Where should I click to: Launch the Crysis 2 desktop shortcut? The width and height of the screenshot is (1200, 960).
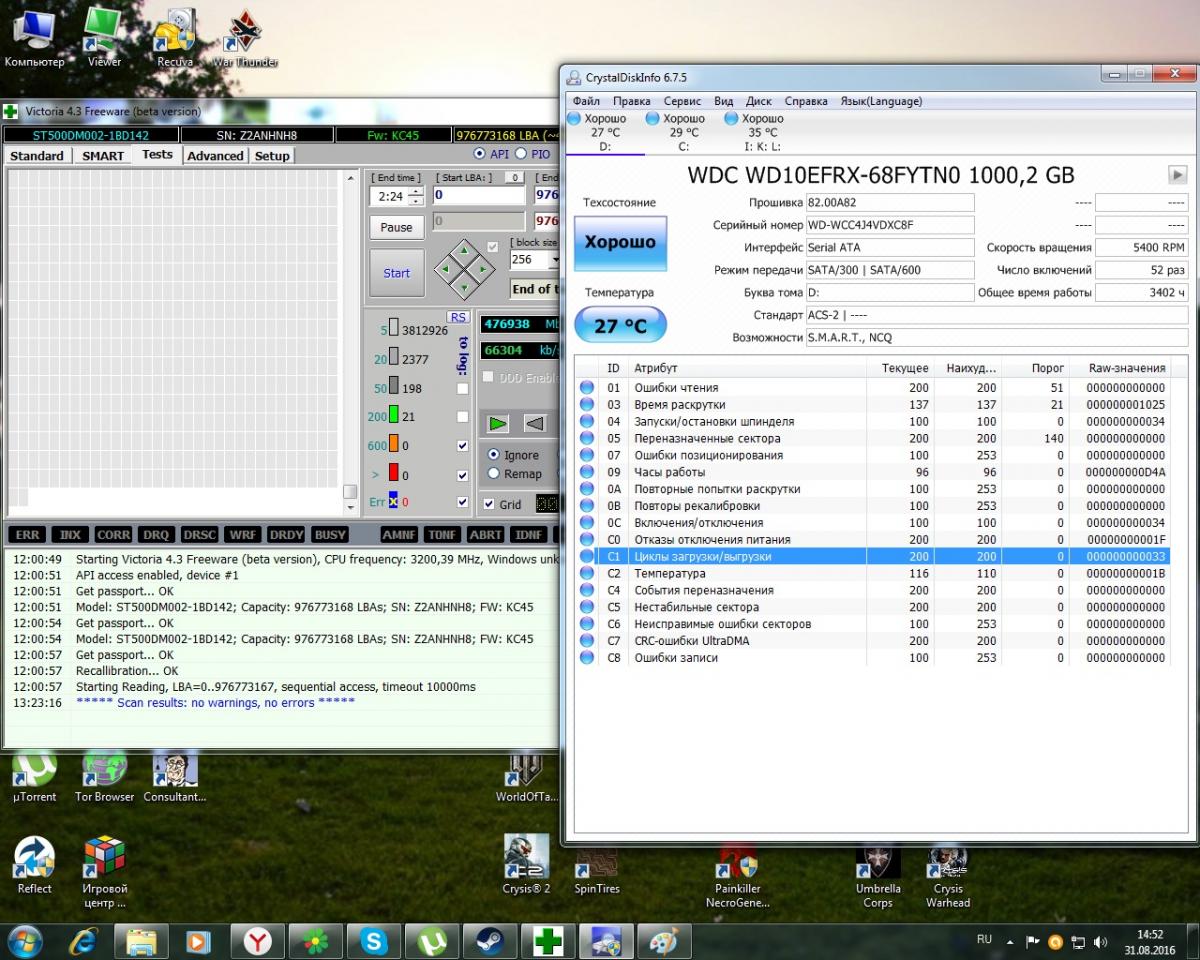click(526, 864)
